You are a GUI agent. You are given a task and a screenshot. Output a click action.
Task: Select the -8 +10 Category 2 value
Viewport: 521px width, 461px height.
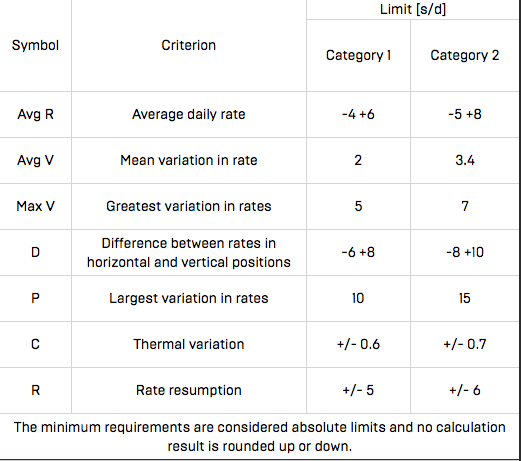pos(465,252)
